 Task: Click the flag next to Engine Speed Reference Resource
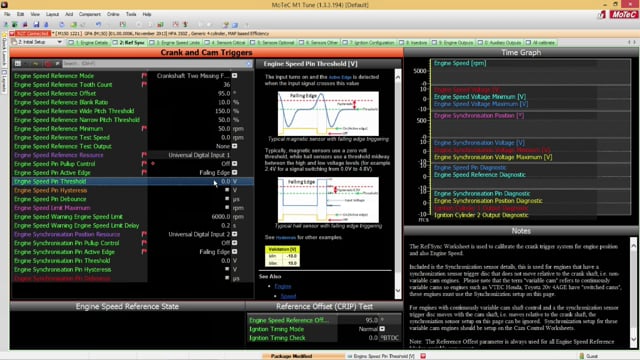pyautogui.click(x=144, y=155)
